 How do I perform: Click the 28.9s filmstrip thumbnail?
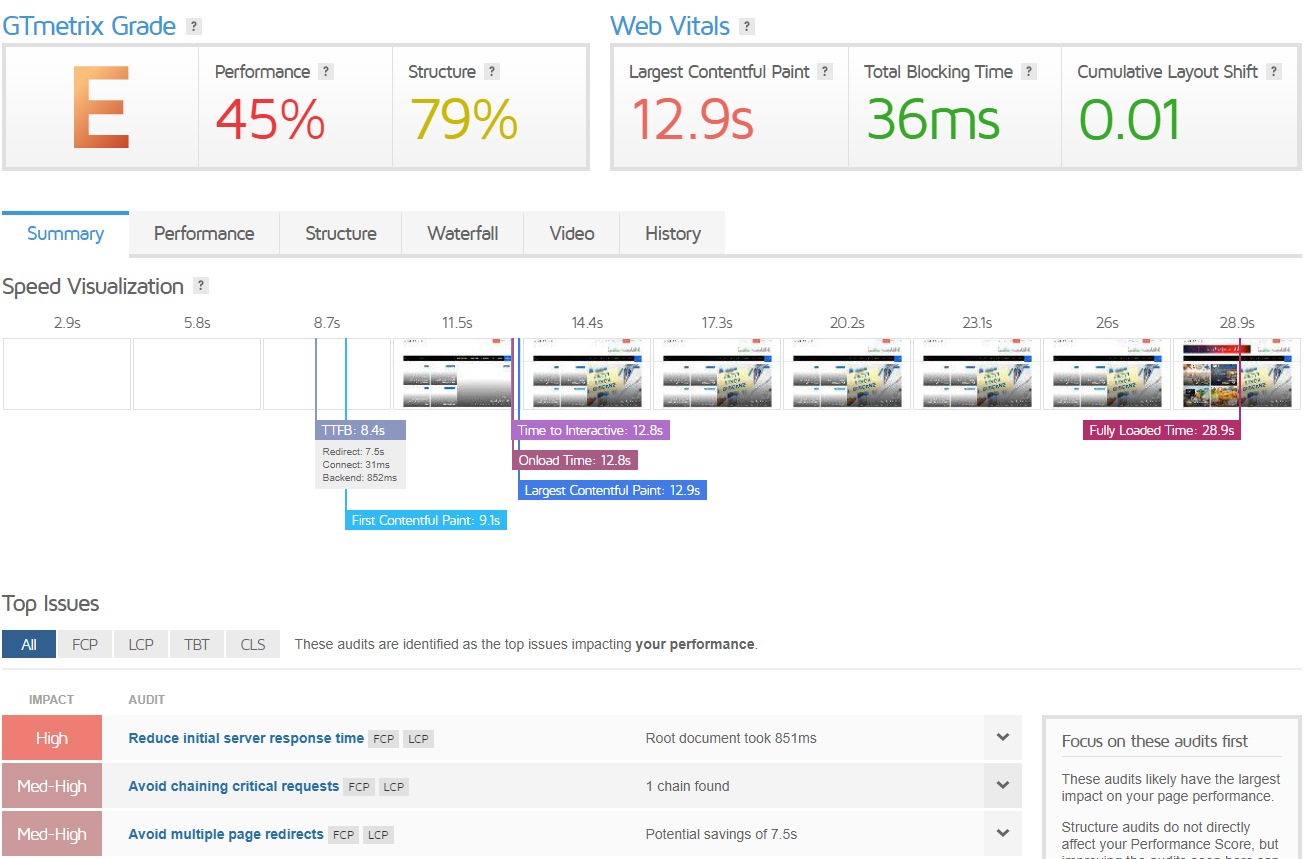pyautogui.click(x=1236, y=375)
